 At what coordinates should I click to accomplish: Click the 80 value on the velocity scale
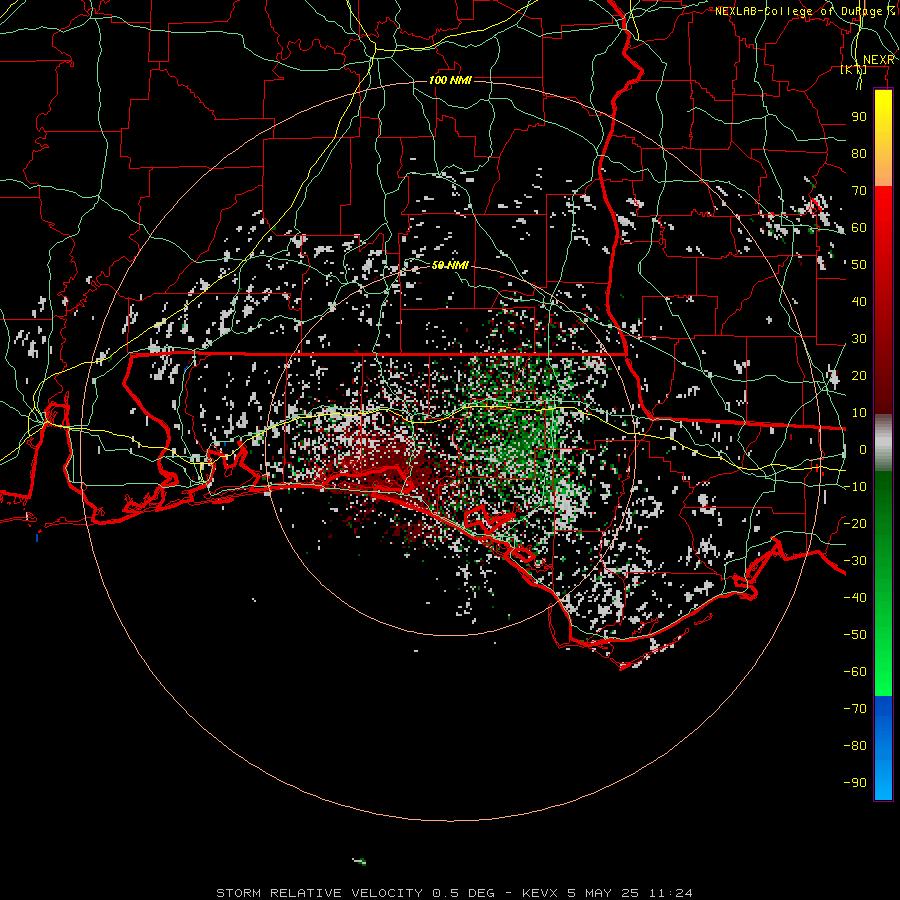[x=859, y=153]
